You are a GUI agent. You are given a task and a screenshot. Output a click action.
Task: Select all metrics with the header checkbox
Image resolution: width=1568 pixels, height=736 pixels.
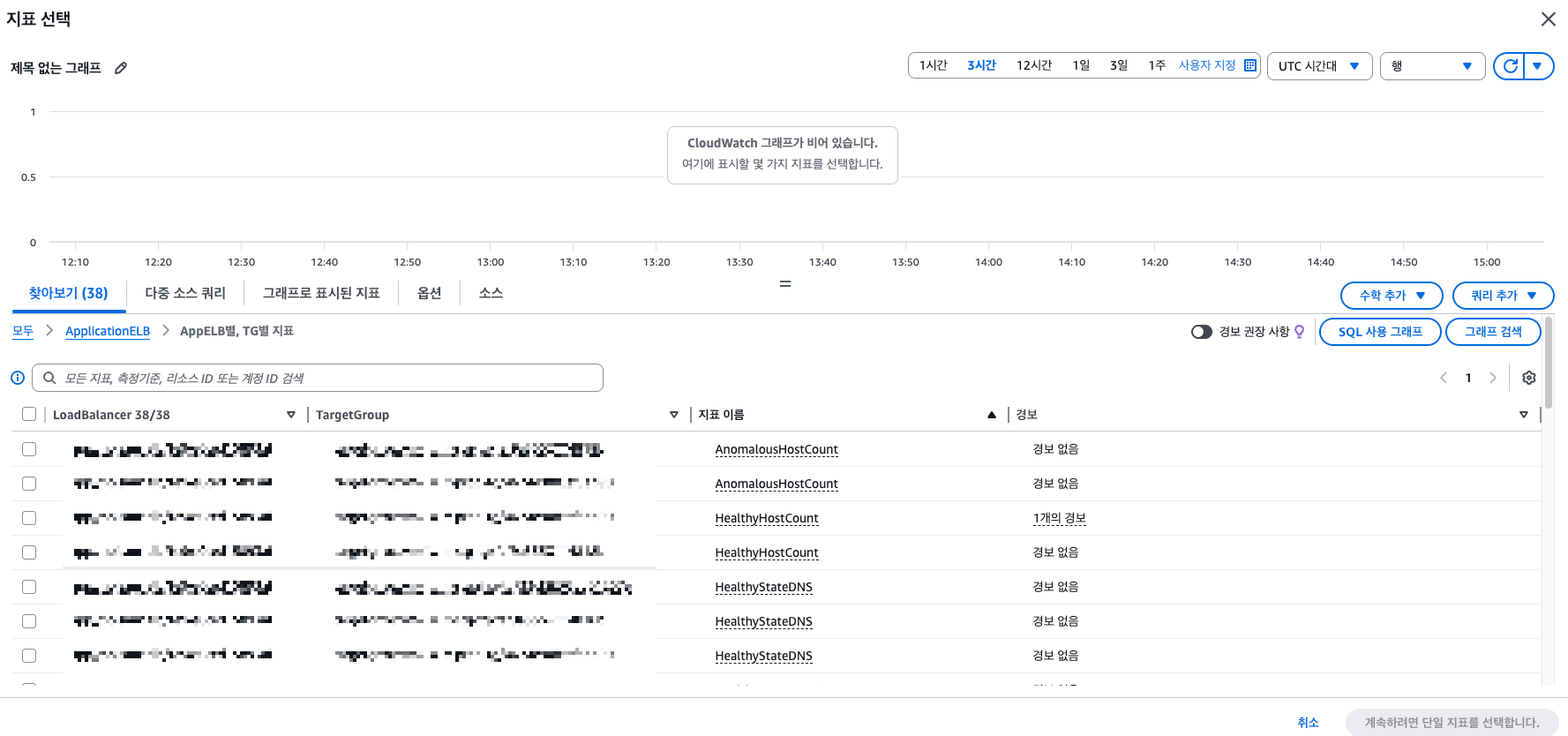pos(29,414)
